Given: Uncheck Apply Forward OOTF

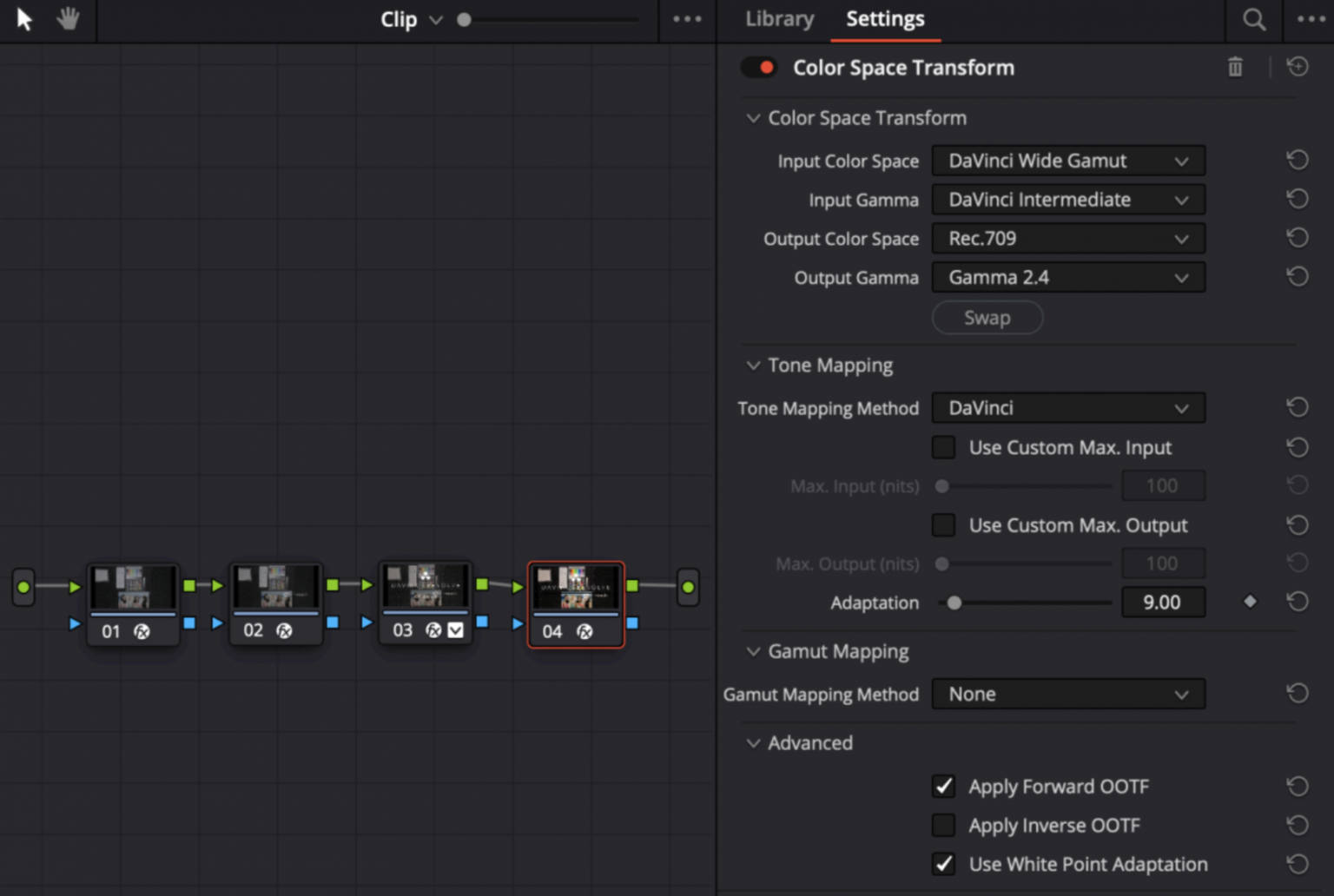Looking at the screenshot, I should pos(943,787).
